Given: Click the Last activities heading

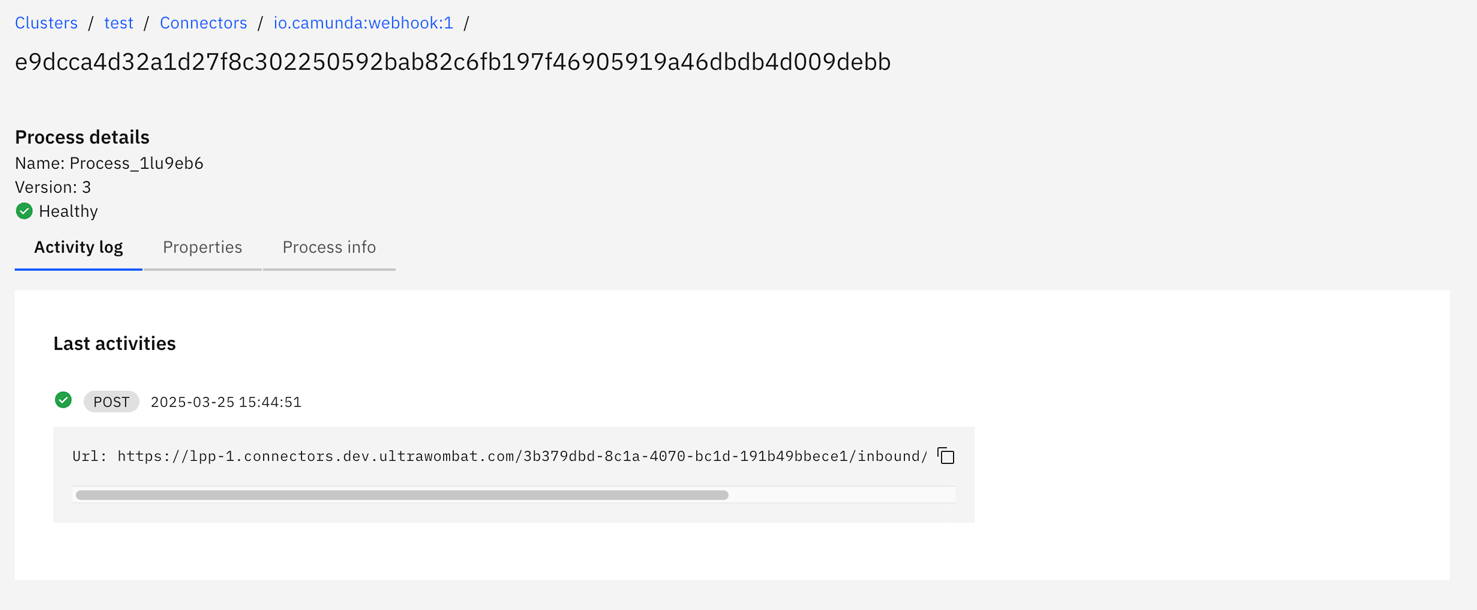Looking at the screenshot, I should (x=114, y=343).
